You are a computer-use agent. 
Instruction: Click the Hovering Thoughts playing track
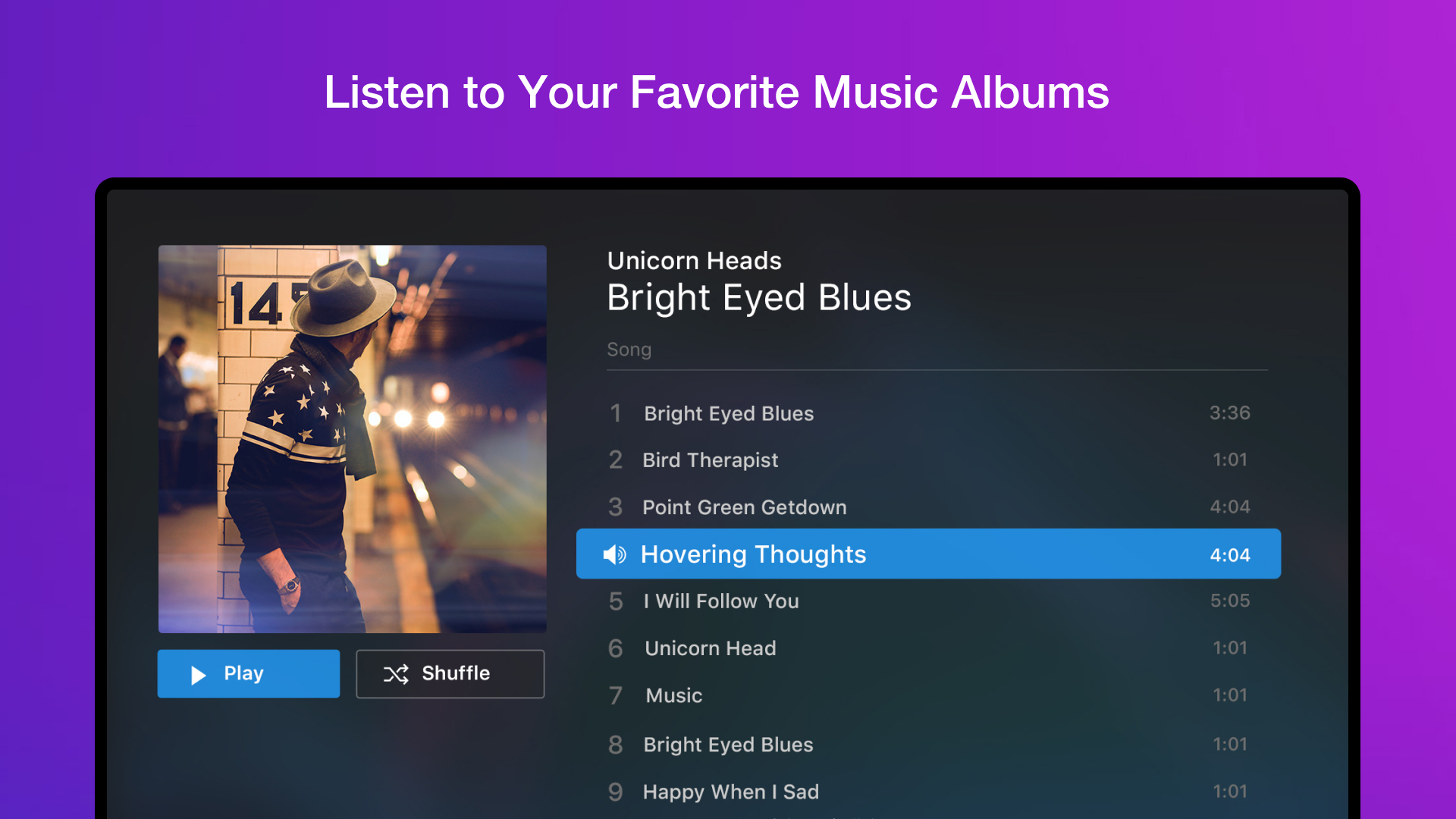point(753,554)
